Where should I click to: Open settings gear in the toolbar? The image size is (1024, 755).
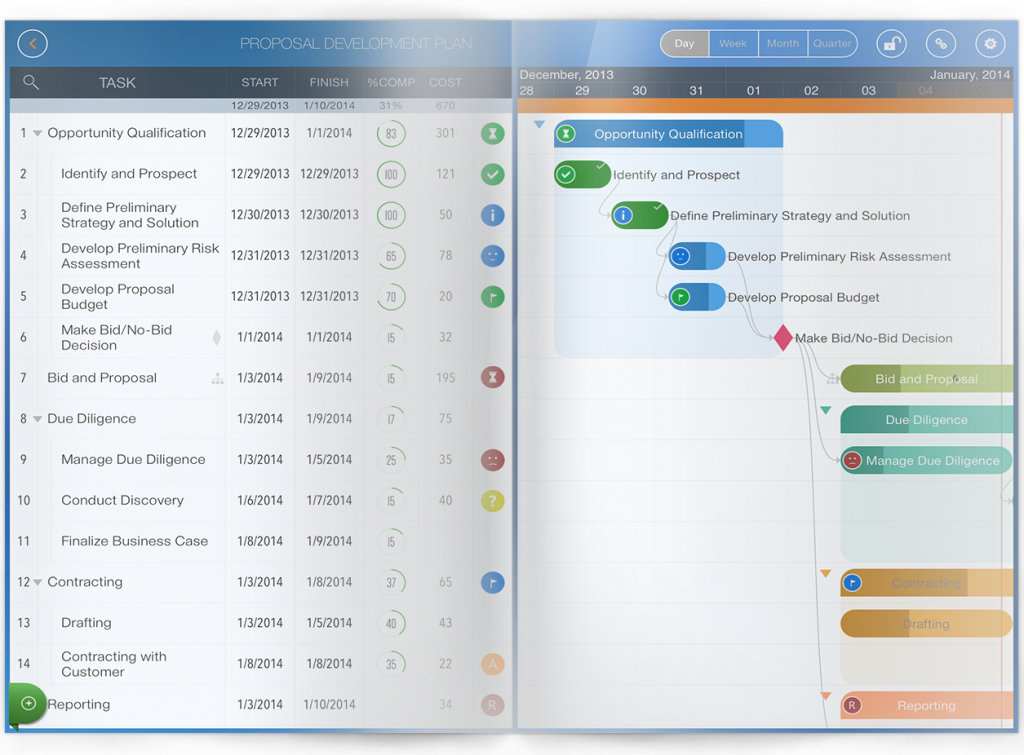[x=990, y=44]
